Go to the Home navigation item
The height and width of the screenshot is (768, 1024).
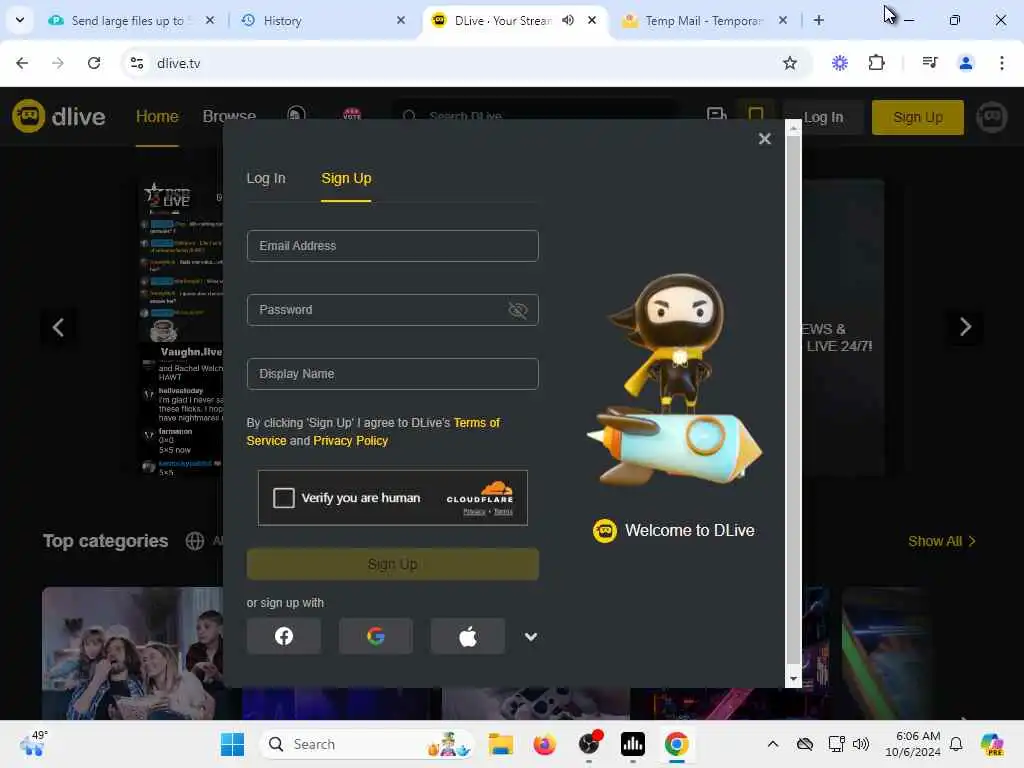tap(157, 116)
